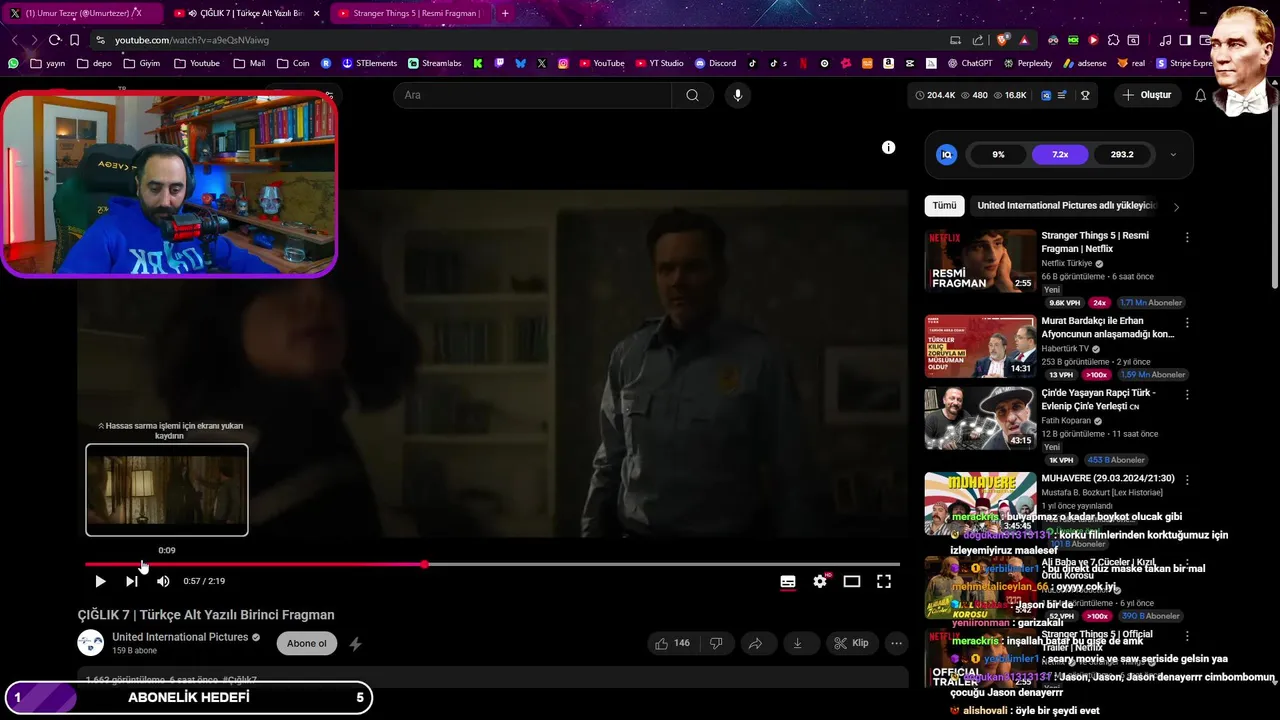Open video player settings gear

820,581
